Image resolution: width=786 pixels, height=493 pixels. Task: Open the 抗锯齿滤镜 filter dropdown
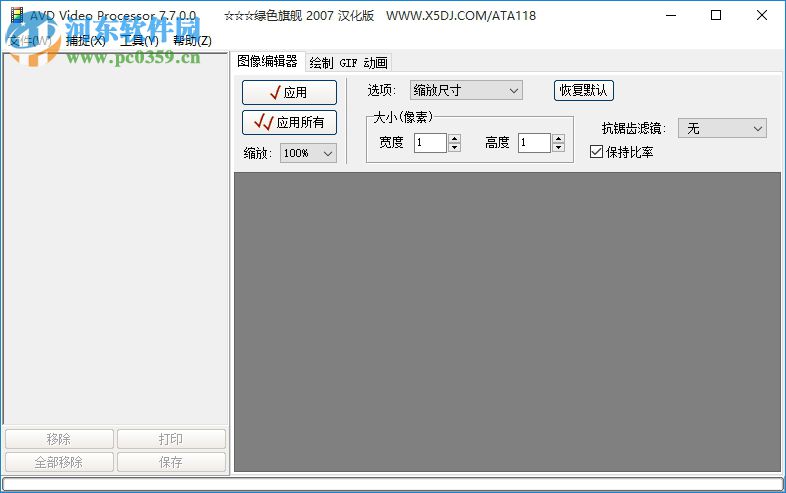pos(722,128)
